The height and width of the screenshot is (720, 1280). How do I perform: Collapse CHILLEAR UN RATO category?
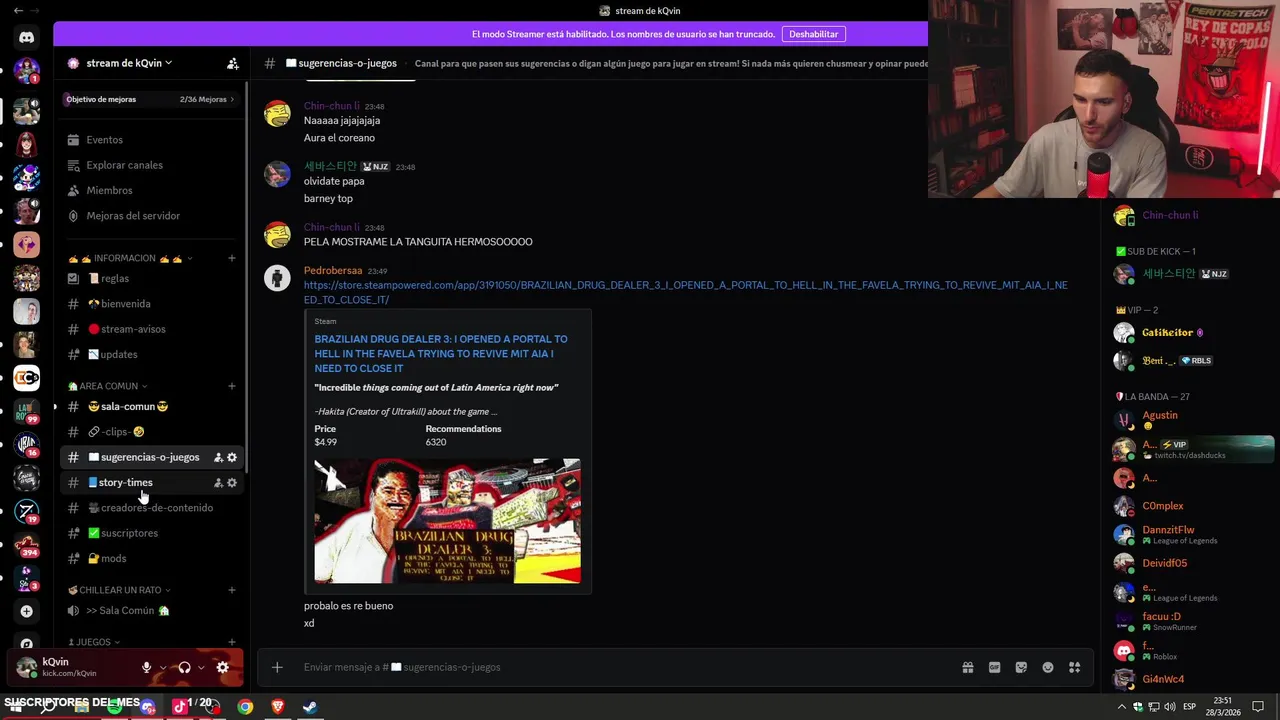(119, 590)
